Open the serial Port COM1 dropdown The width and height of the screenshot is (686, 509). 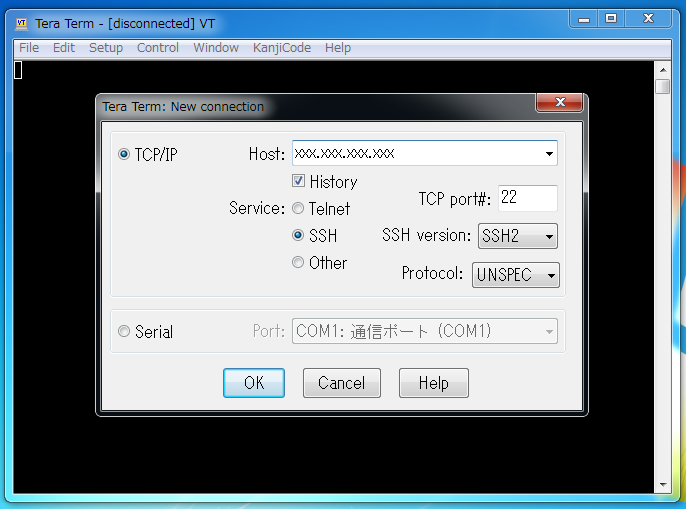click(425, 331)
